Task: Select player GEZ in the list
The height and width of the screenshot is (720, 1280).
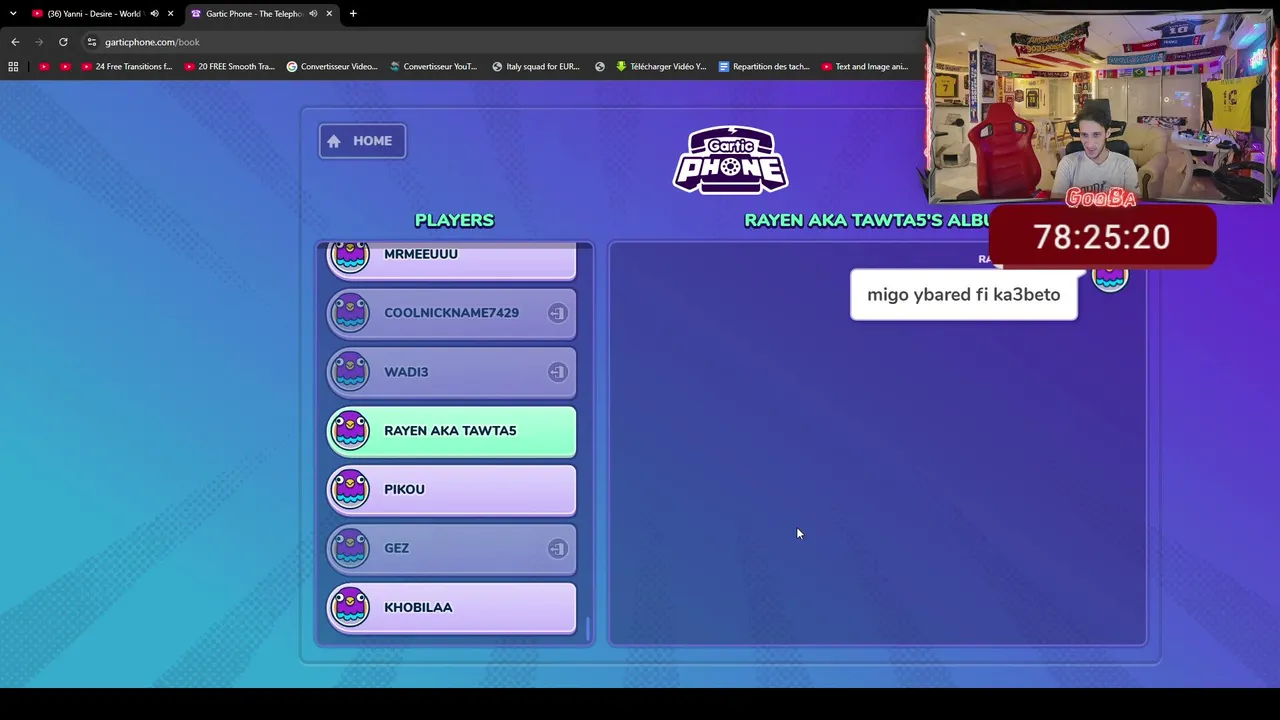Action: pyautogui.click(x=452, y=549)
